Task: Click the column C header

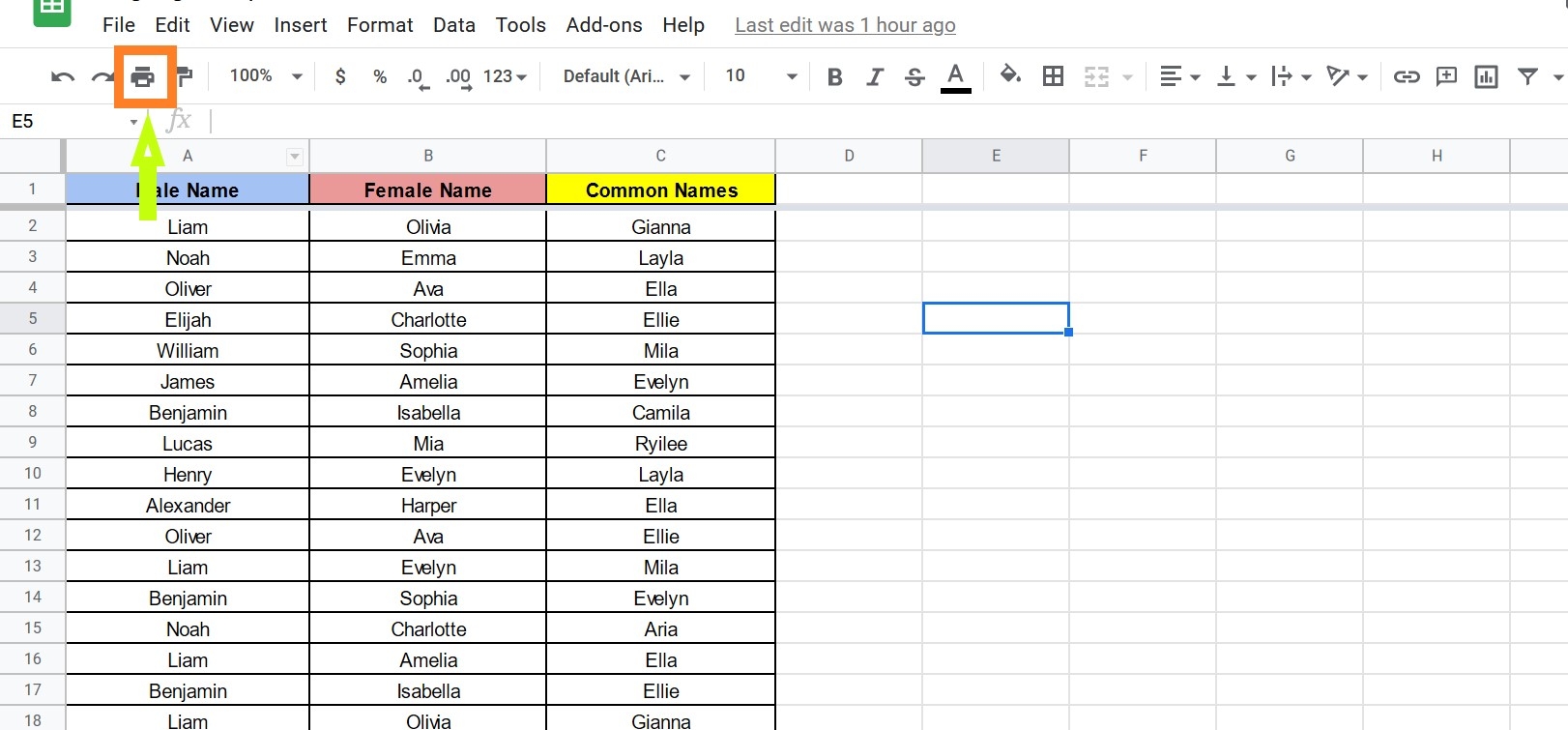Action: click(x=660, y=156)
